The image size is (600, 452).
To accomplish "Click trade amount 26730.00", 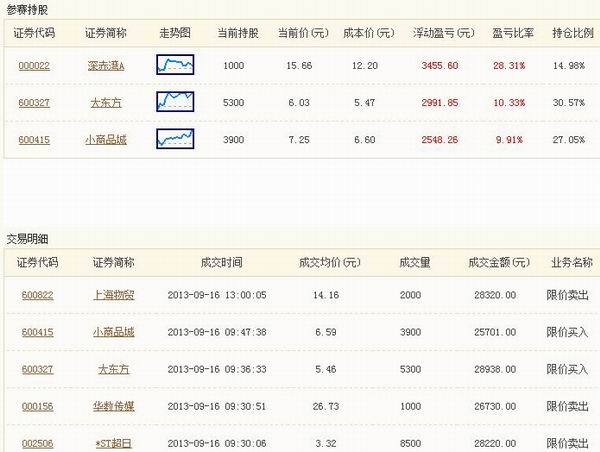I will (495, 406).
